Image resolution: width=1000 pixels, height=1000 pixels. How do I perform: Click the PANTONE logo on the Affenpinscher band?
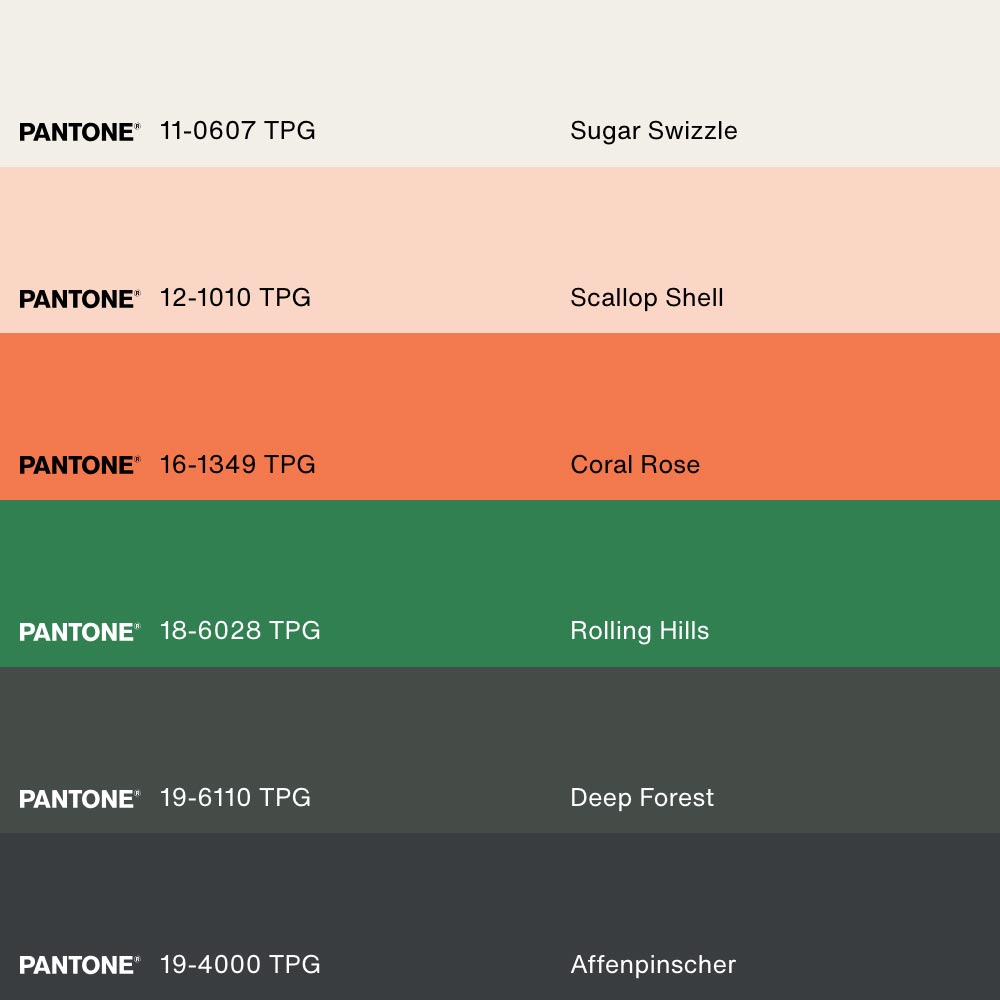tap(79, 965)
